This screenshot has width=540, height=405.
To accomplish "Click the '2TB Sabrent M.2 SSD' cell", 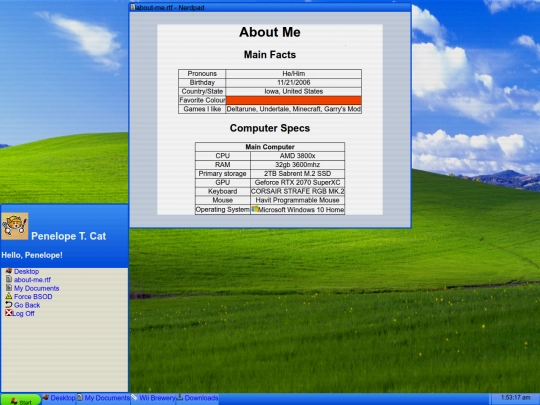I will [298, 174].
